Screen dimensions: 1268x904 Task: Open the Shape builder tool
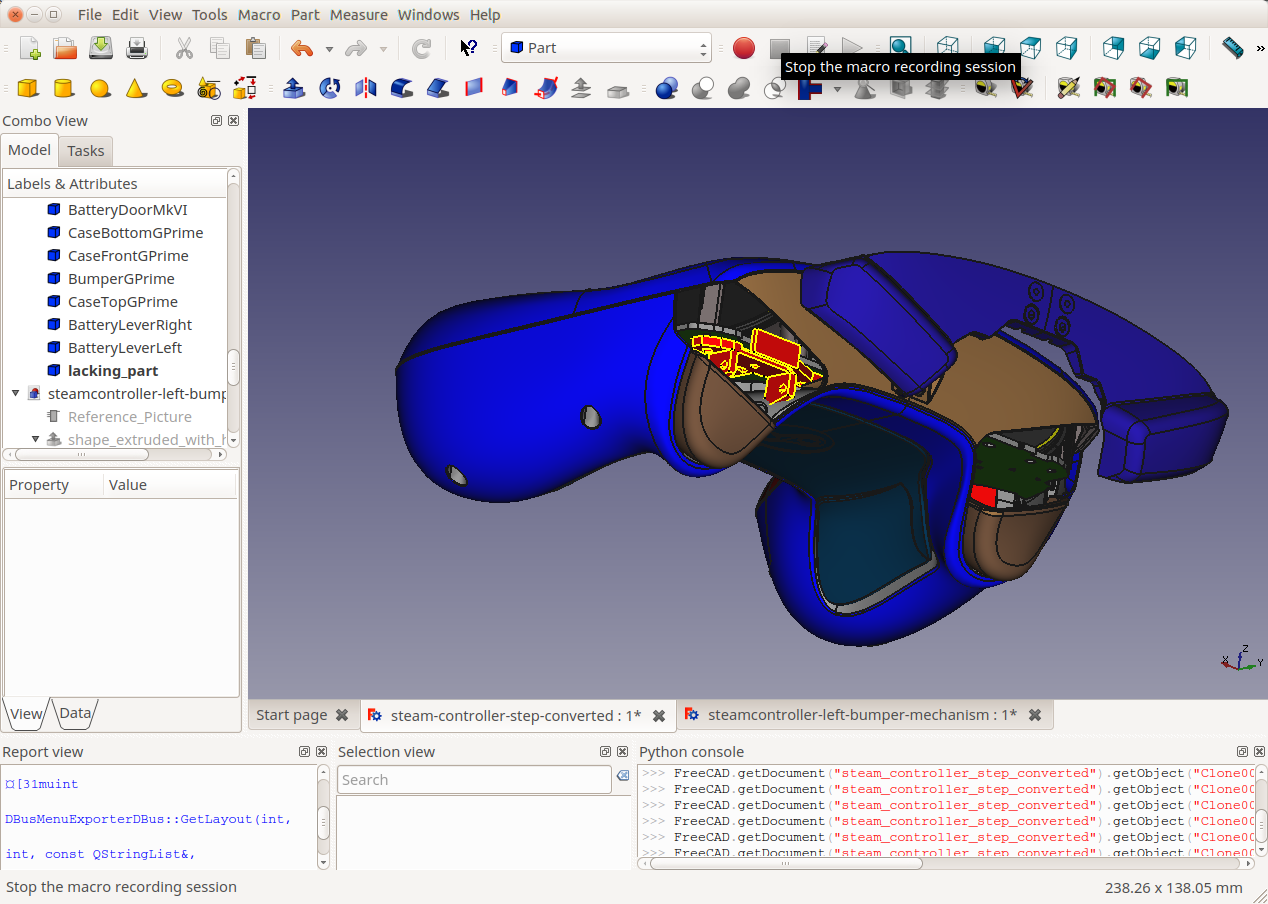[x=244, y=88]
